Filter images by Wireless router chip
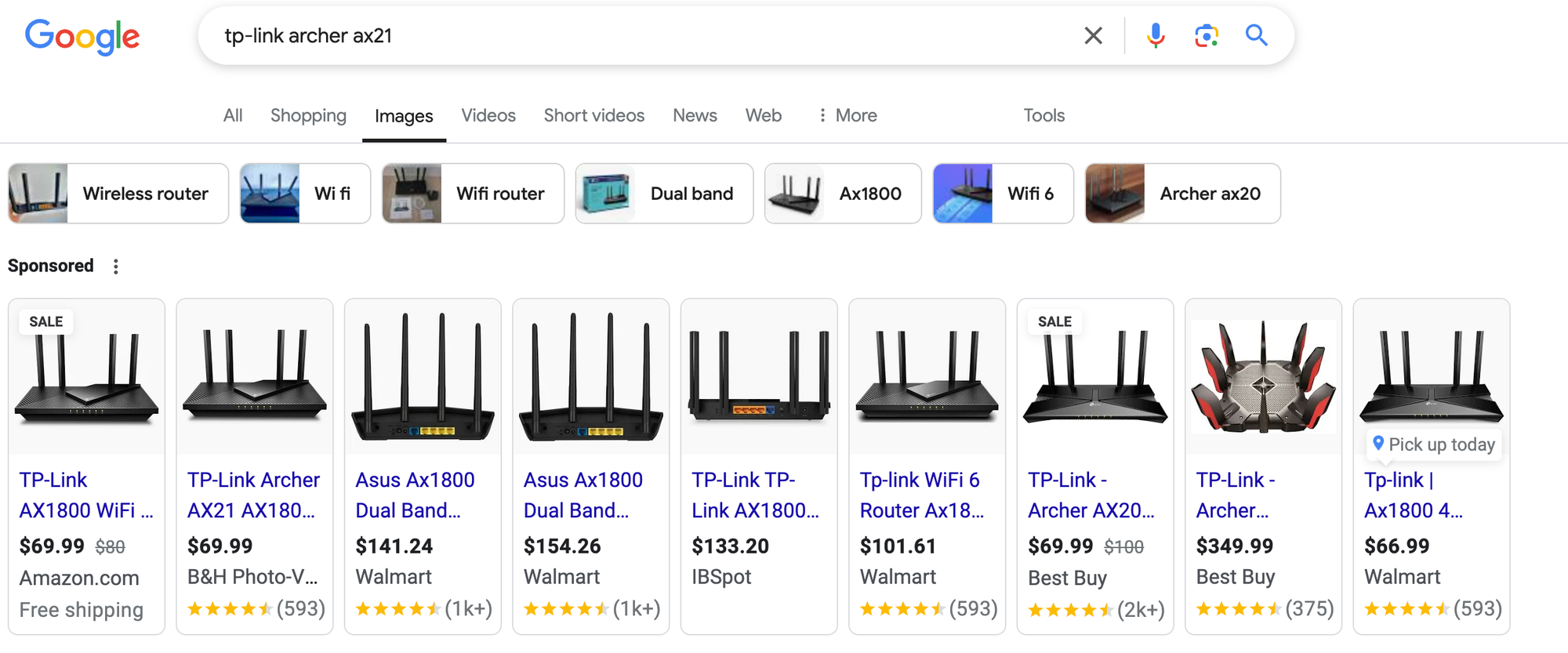This screenshot has height=653, width=1568. (118, 194)
